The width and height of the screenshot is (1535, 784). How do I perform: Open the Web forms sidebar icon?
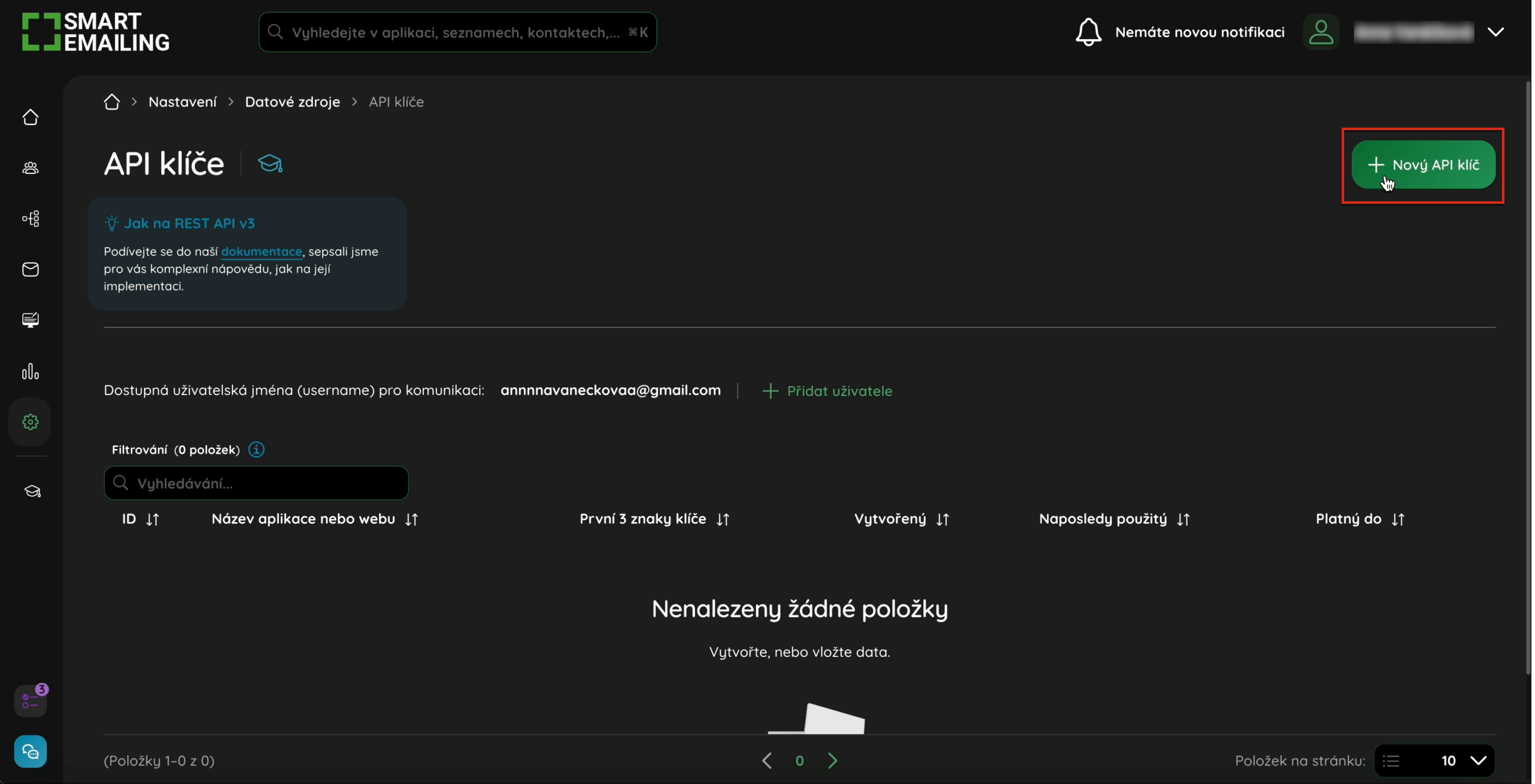(31, 320)
